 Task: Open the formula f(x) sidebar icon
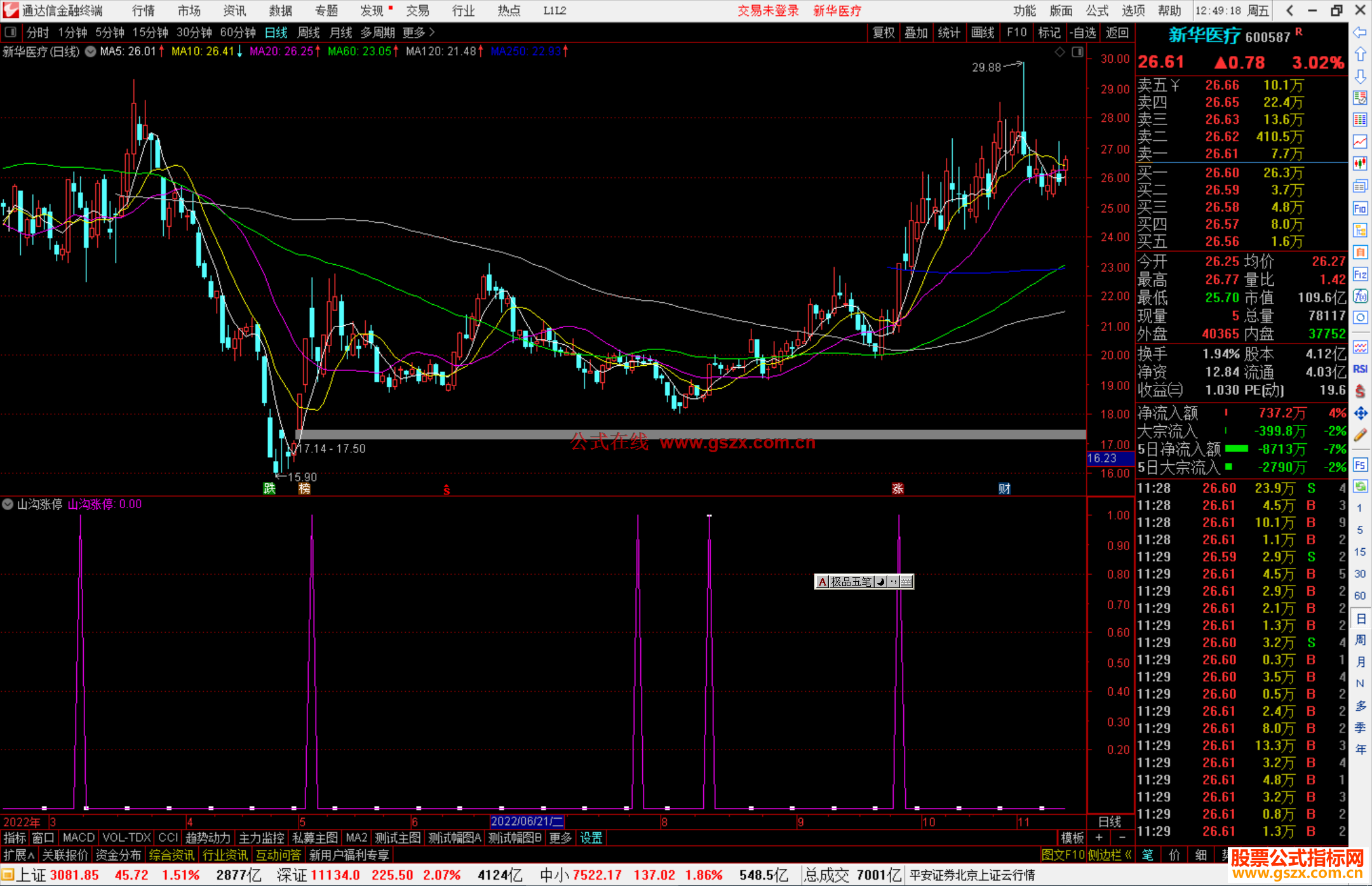click(x=1360, y=296)
